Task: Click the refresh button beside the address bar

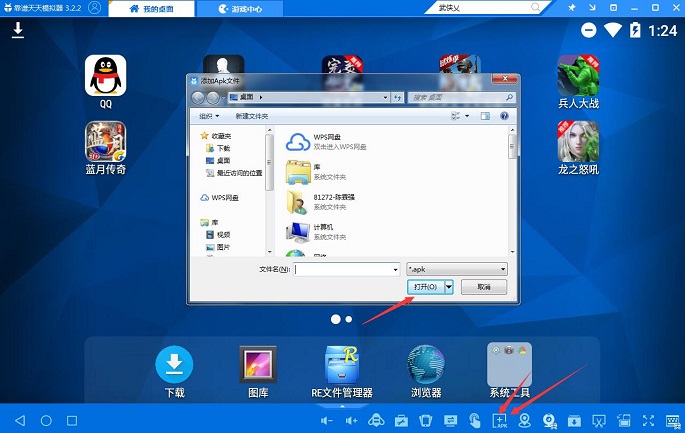Action: (x=398, y=97)
